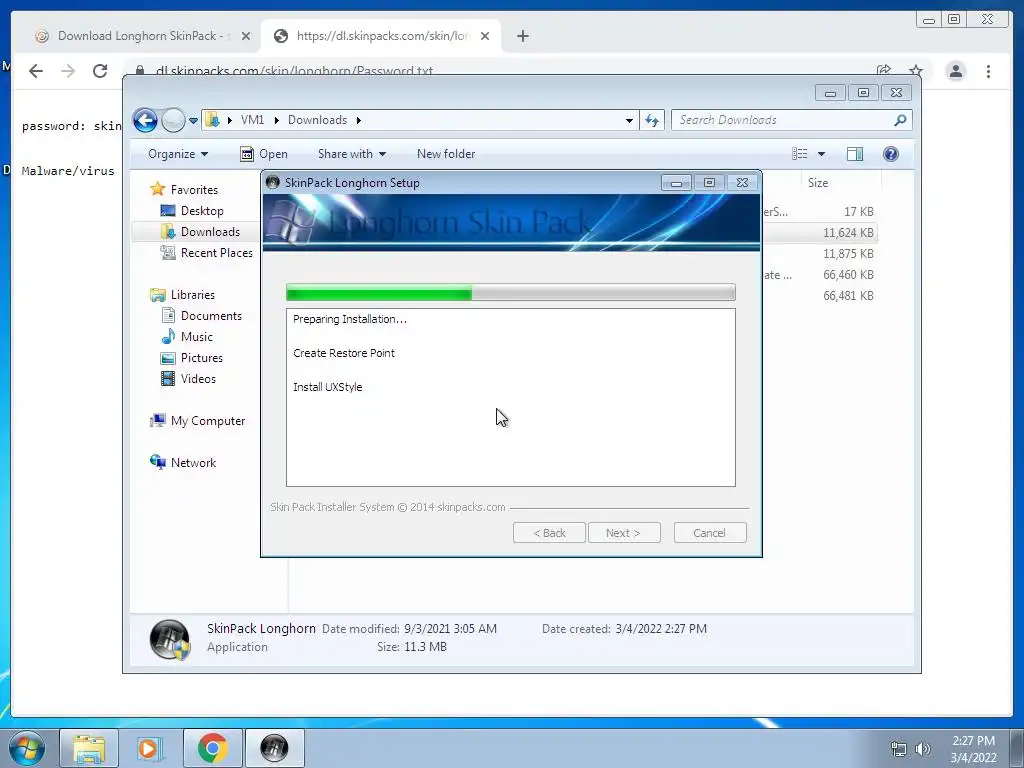Open Chrome profile icon
Screen dimensions: 1024x768
(955, 71)
